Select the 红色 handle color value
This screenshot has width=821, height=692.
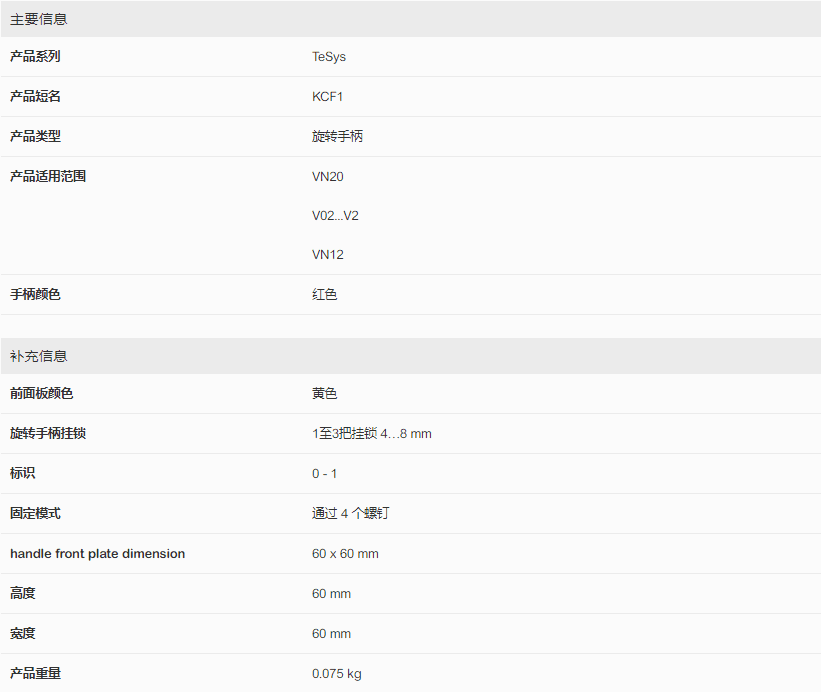click(324, 294)
